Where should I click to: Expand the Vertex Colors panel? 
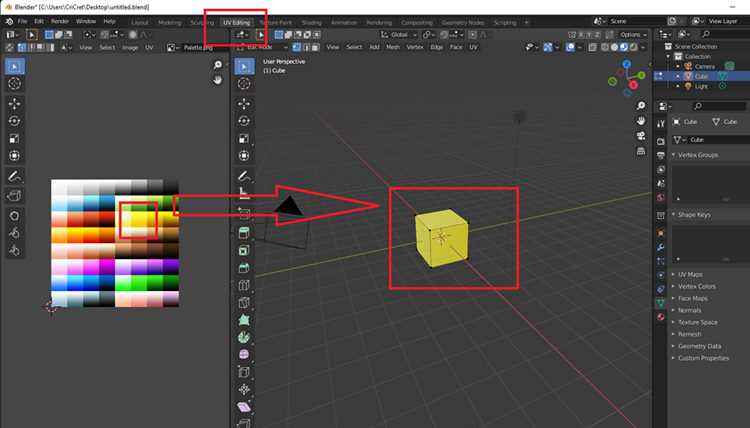[696, 286]
